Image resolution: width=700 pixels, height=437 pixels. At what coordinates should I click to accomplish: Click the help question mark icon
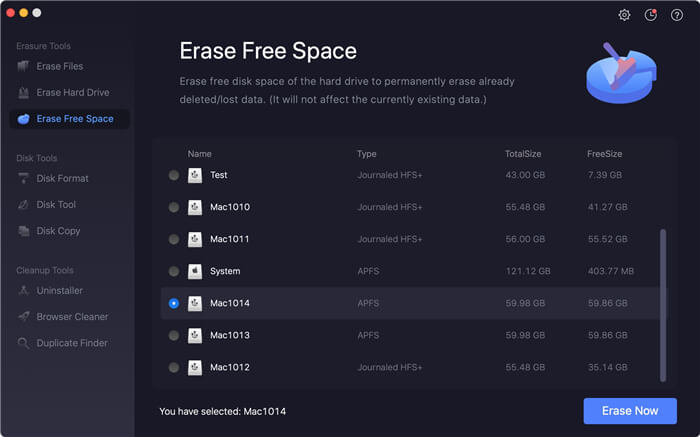[x=677, y=15]
